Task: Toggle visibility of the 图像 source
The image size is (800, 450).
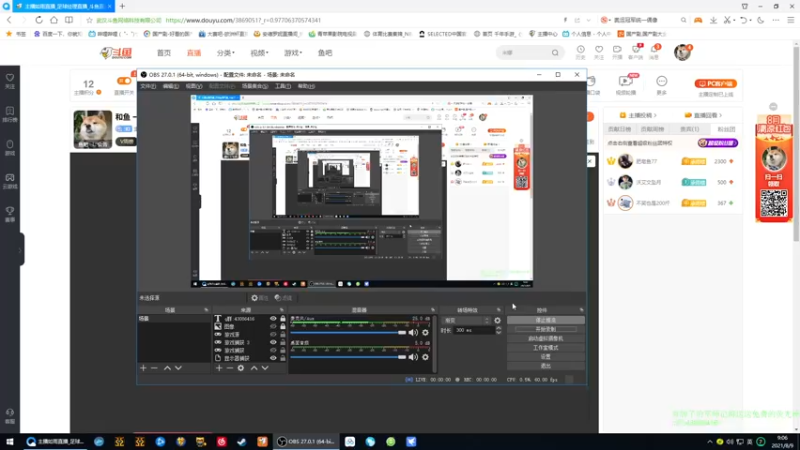Action: (273, 327)
